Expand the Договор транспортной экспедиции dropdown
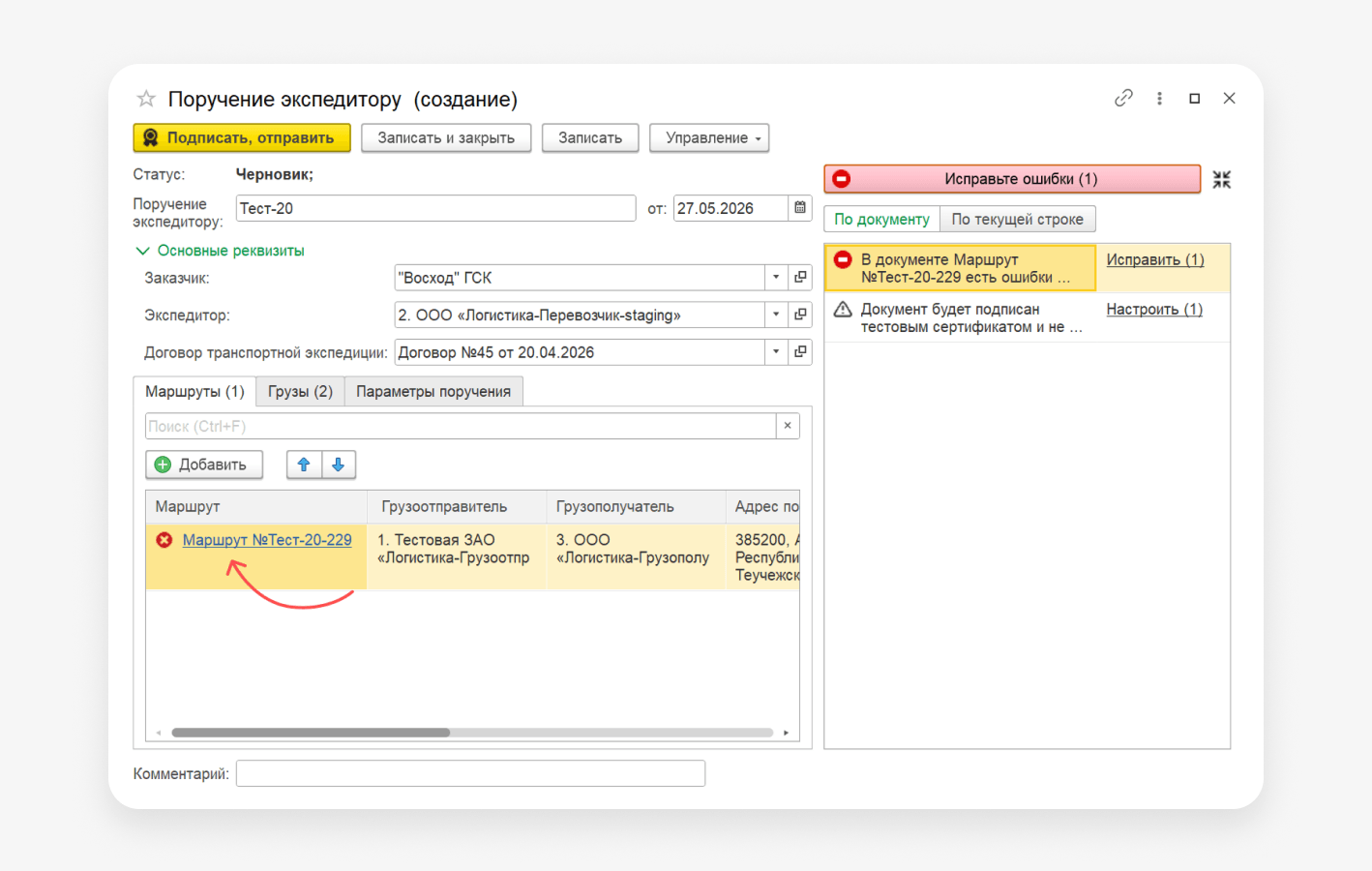The width and height of the screenshot is (1372, 871). 776,352
